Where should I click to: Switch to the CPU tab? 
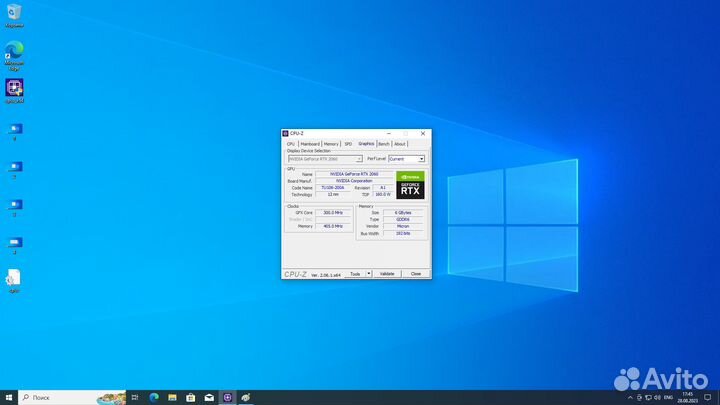291,144
